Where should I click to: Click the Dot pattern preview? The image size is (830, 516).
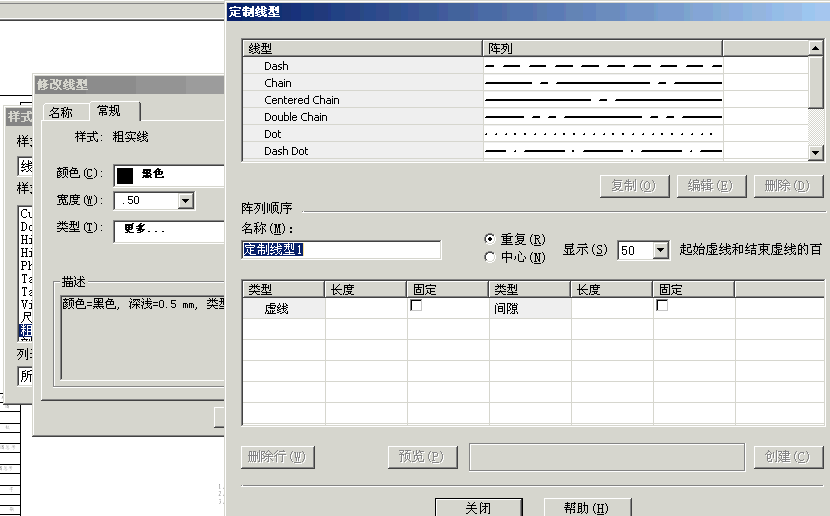(603, 134)
